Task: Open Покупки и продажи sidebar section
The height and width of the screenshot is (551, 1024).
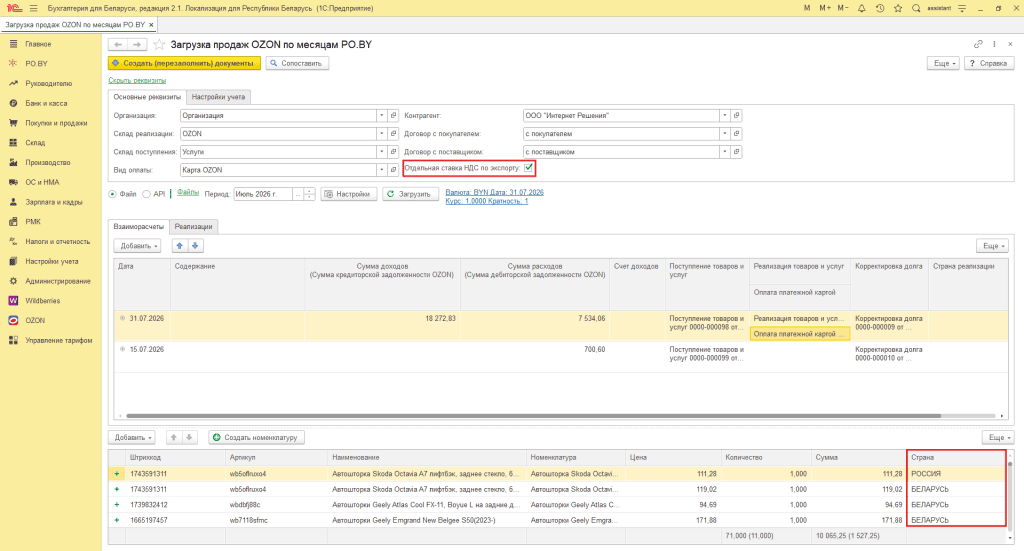Action: (56, 123)
